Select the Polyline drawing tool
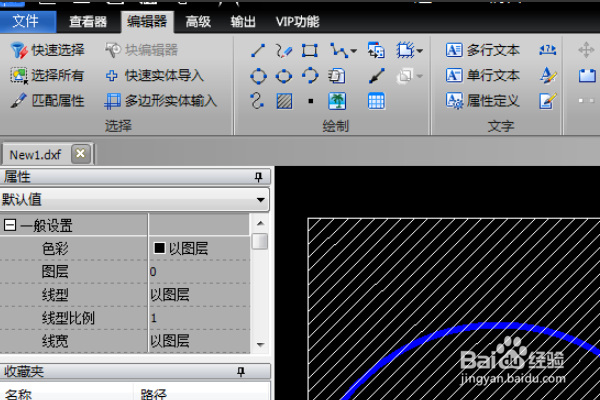The image size is (600, 400). (x=339, y=51)
